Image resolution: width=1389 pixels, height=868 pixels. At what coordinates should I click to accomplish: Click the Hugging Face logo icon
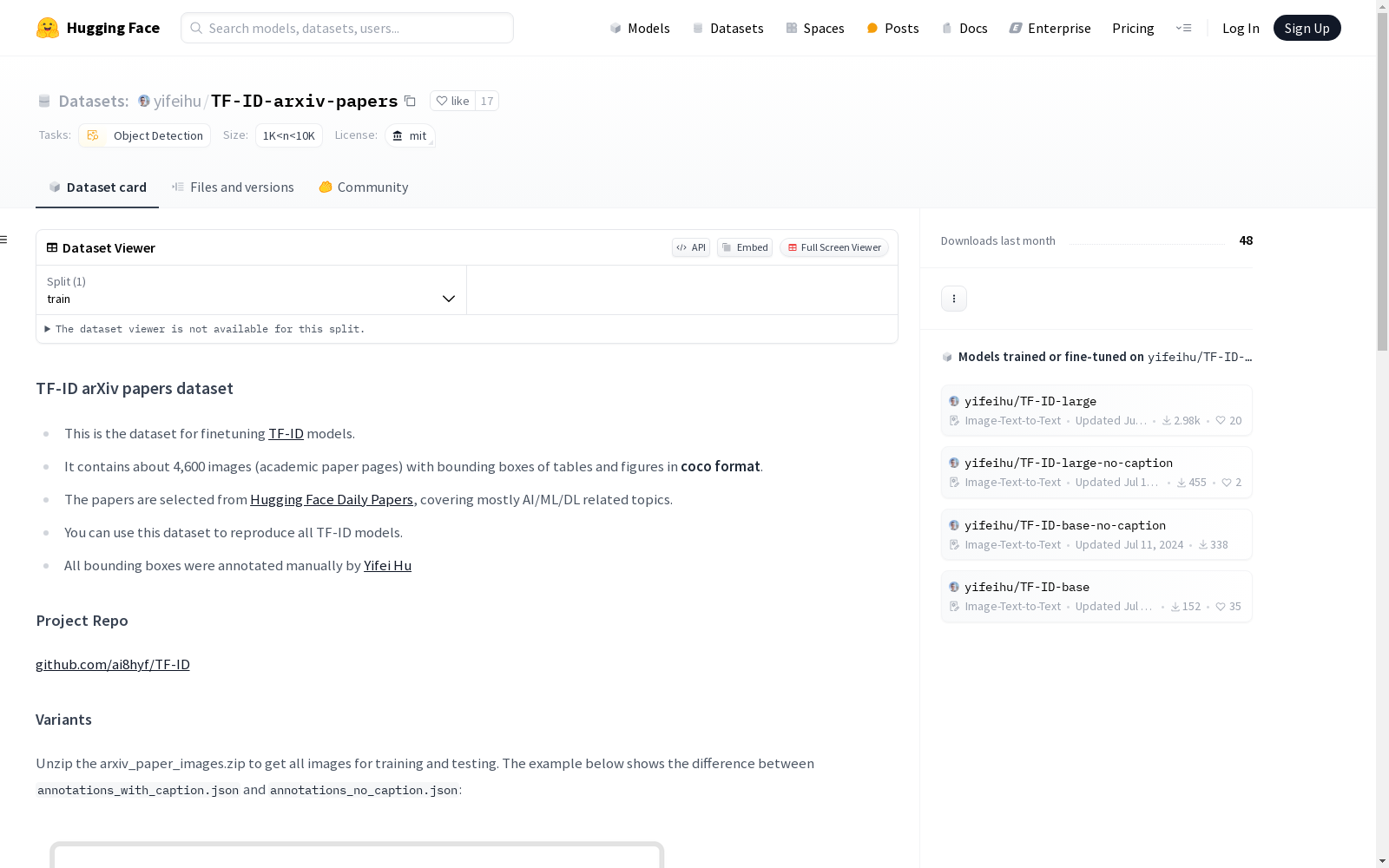coord(48,28)
